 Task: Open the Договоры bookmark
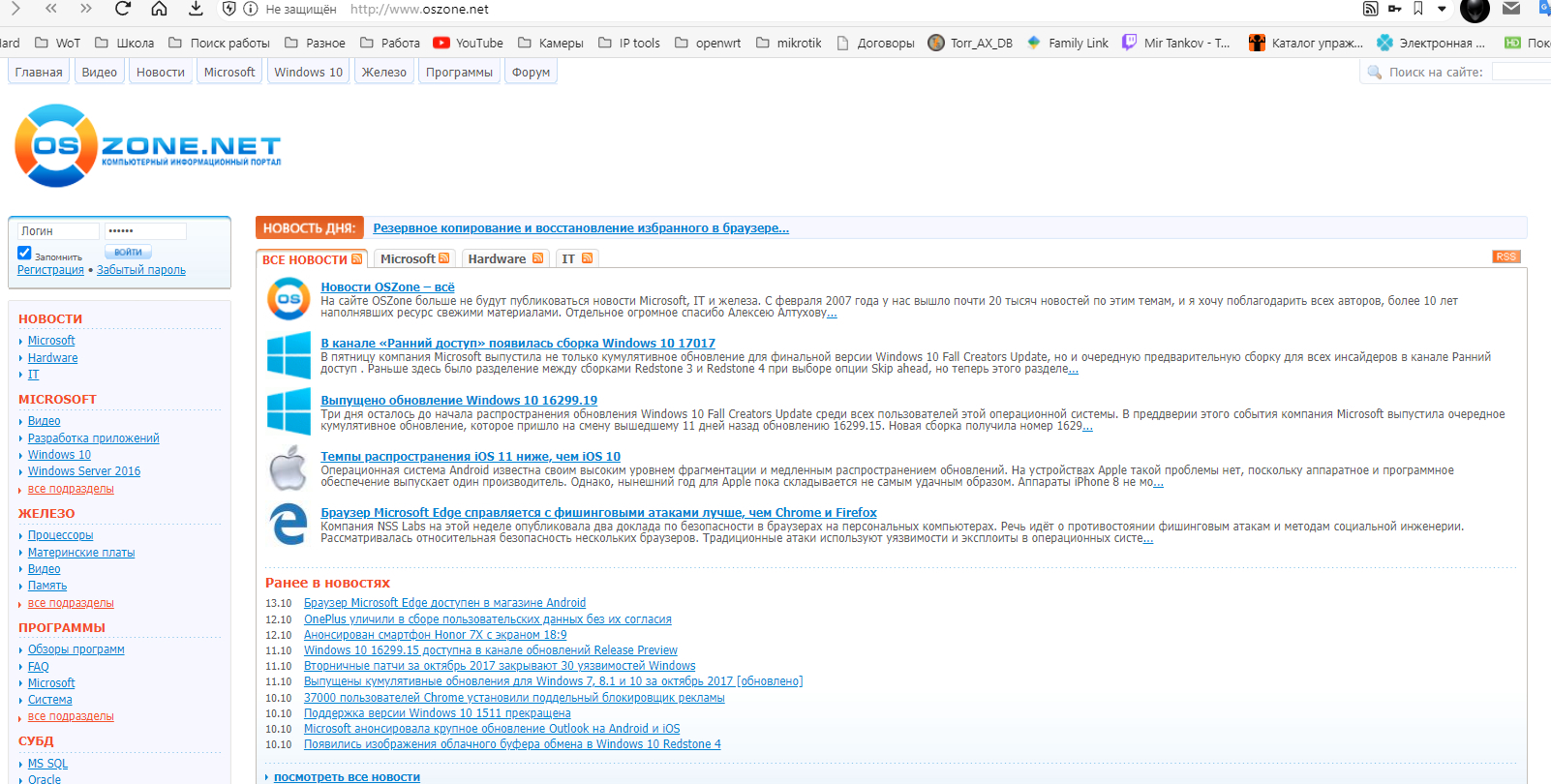tap(875, 43)
